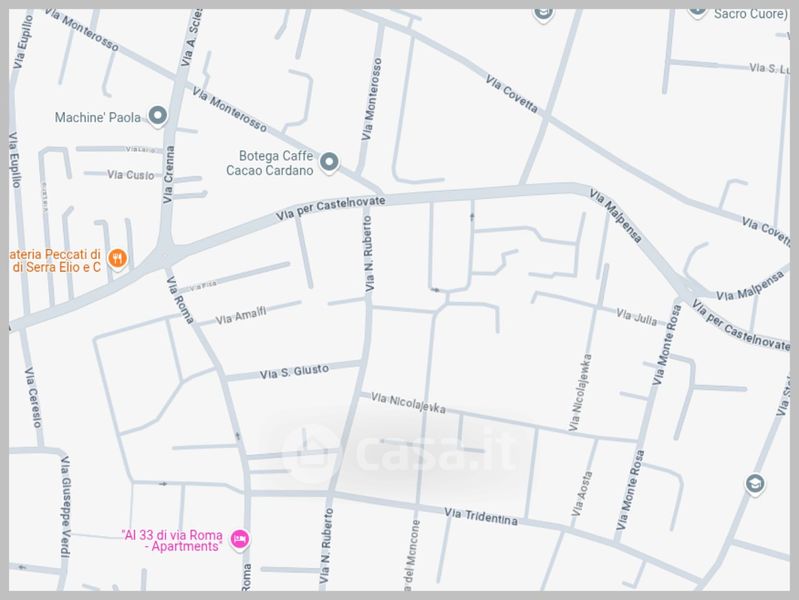Click the Machine' Paola location pin
The image size is (799, 600).
point(157,116)
